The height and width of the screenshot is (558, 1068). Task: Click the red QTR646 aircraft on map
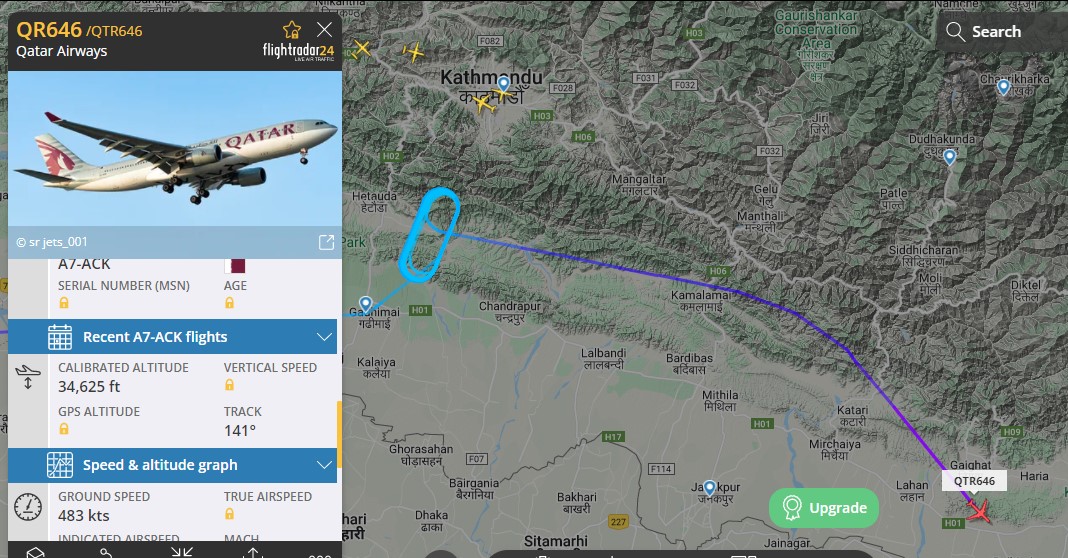tap(979, 510)
